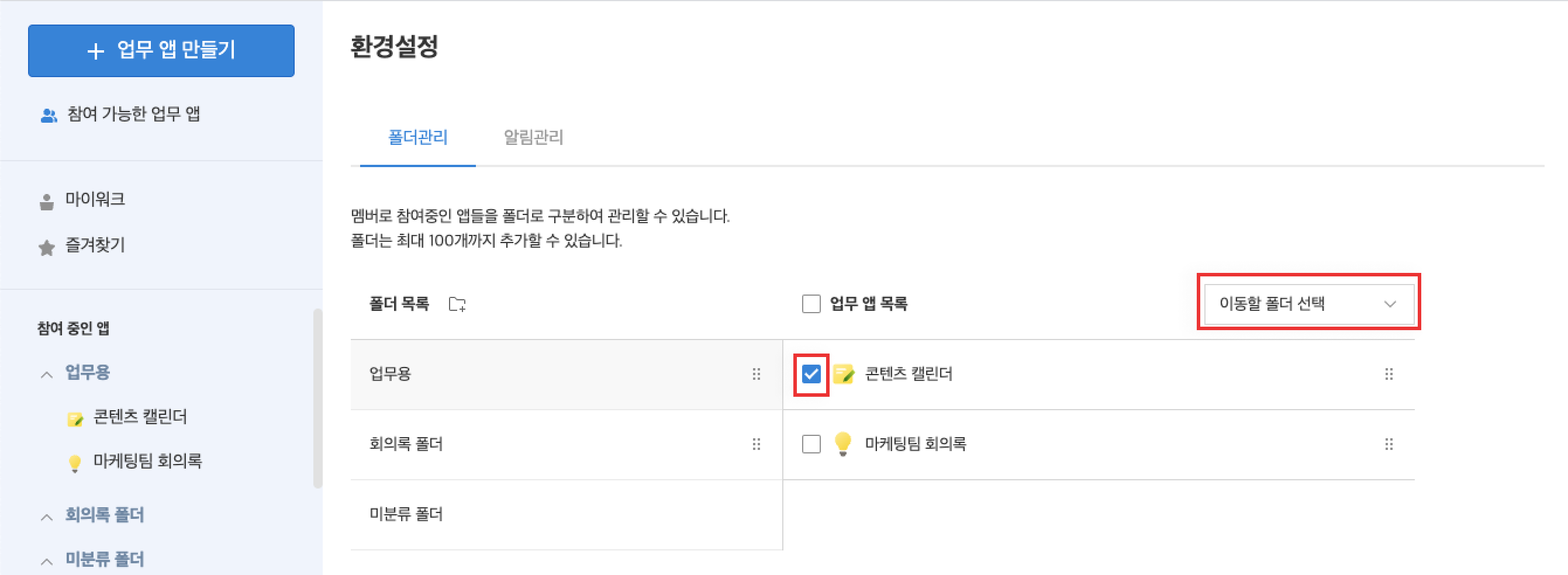This screenshot has height=575, width=1568.
Task: Select the 폴더관리 tab
Action: point(417,137)
